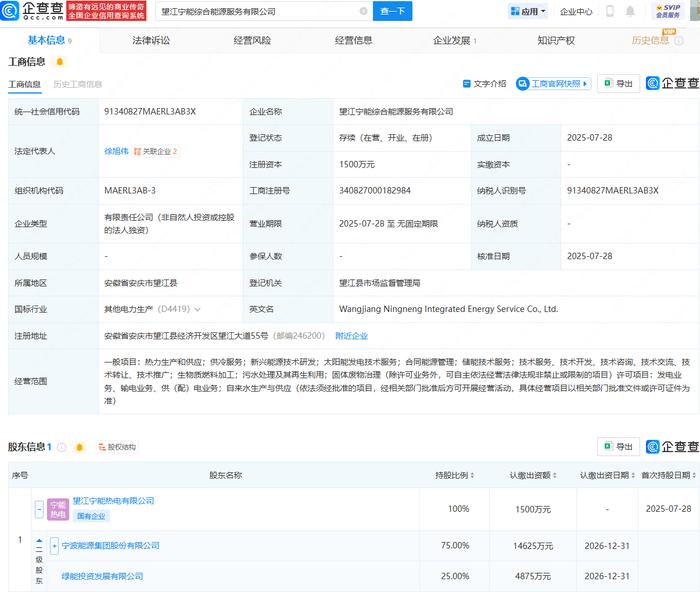Viewport: 700px width, 592px height.
Task: Expand 其他电力生产 industry dropdown arrow
Action: click(197, 309)
